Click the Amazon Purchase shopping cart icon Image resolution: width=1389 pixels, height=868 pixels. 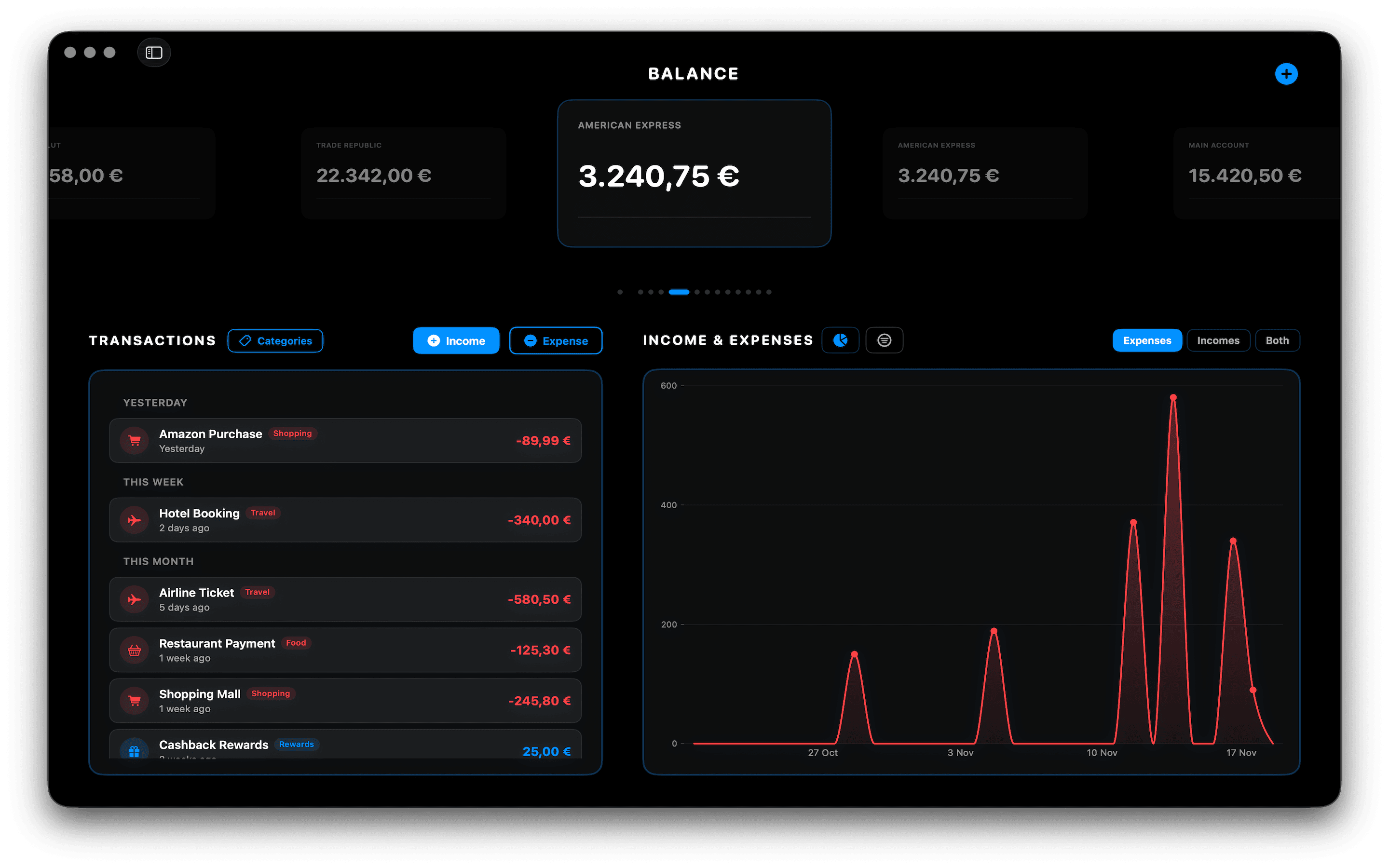134,441
